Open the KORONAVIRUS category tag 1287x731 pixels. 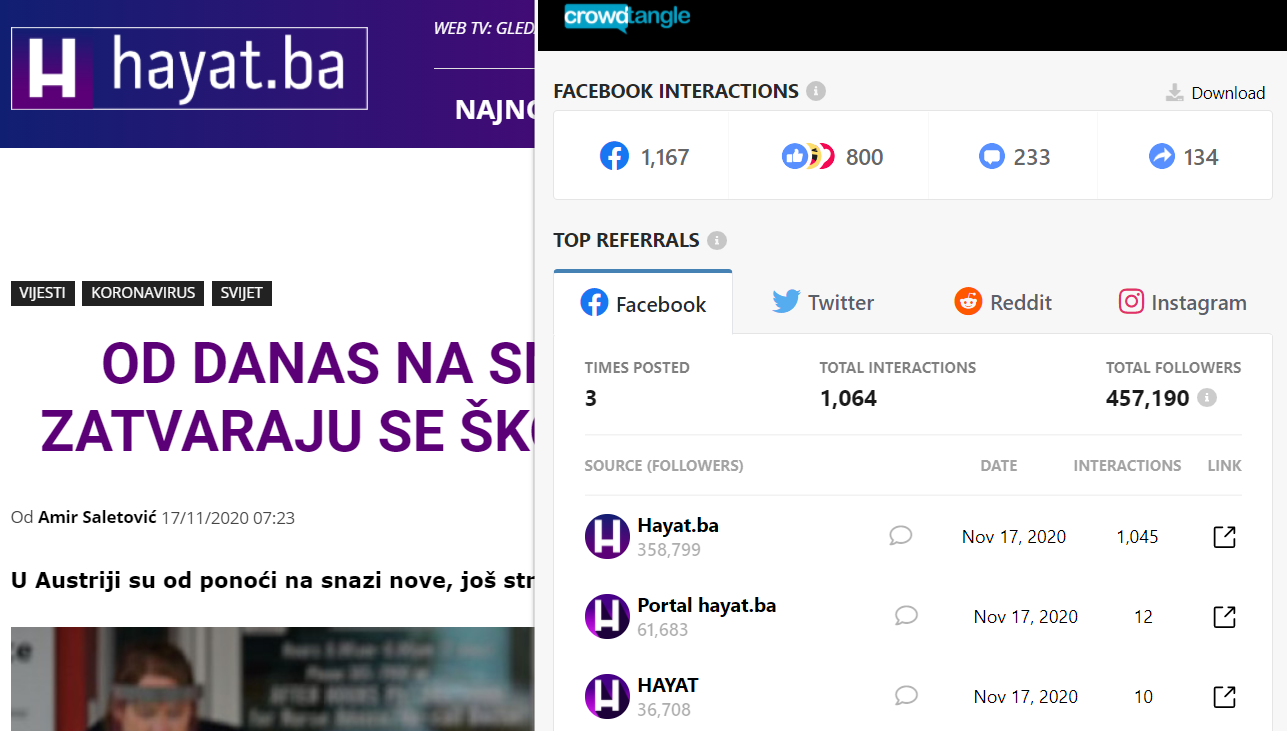point(143,293)
